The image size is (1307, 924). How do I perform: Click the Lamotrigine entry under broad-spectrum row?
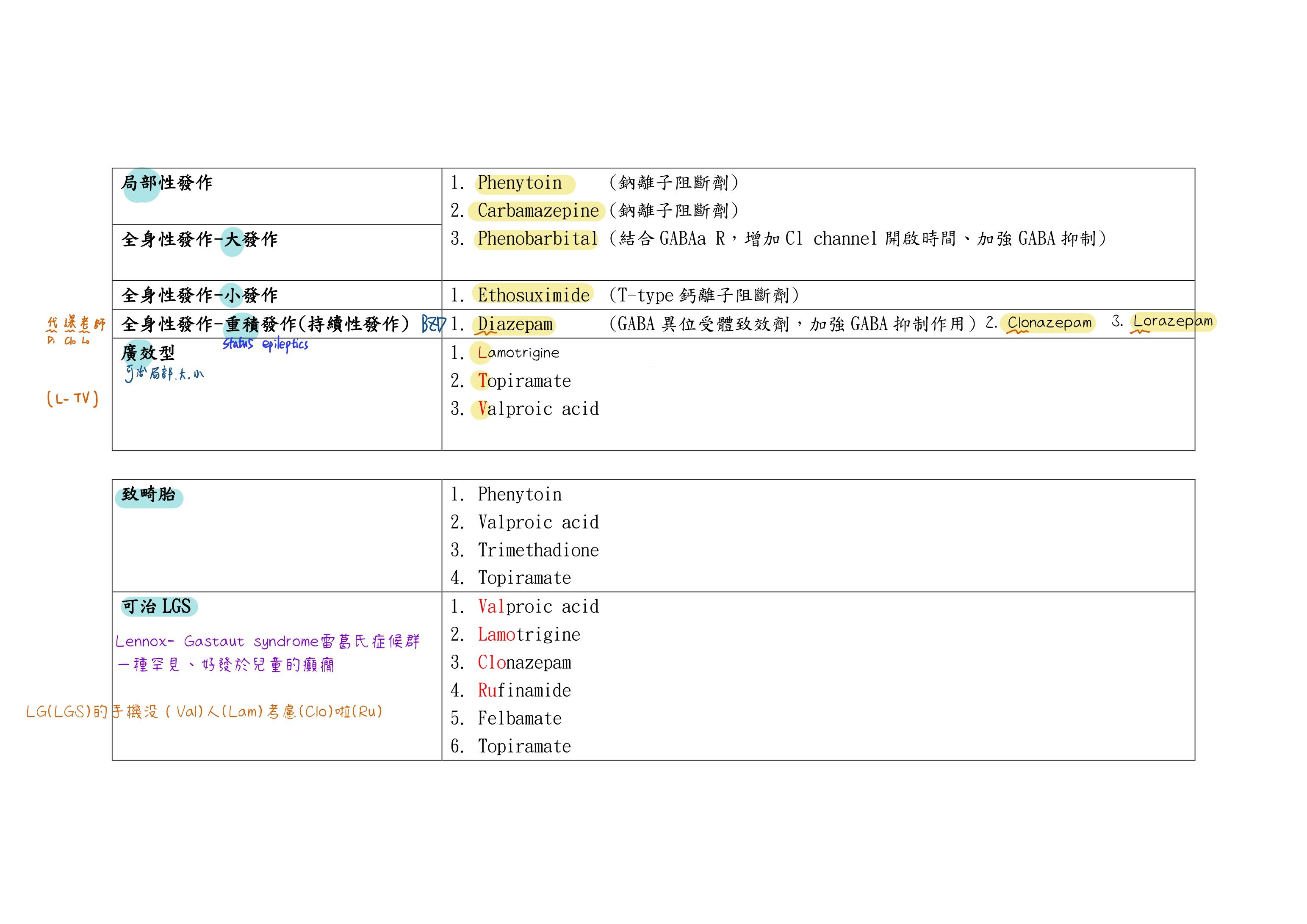[x=518, y=353]
